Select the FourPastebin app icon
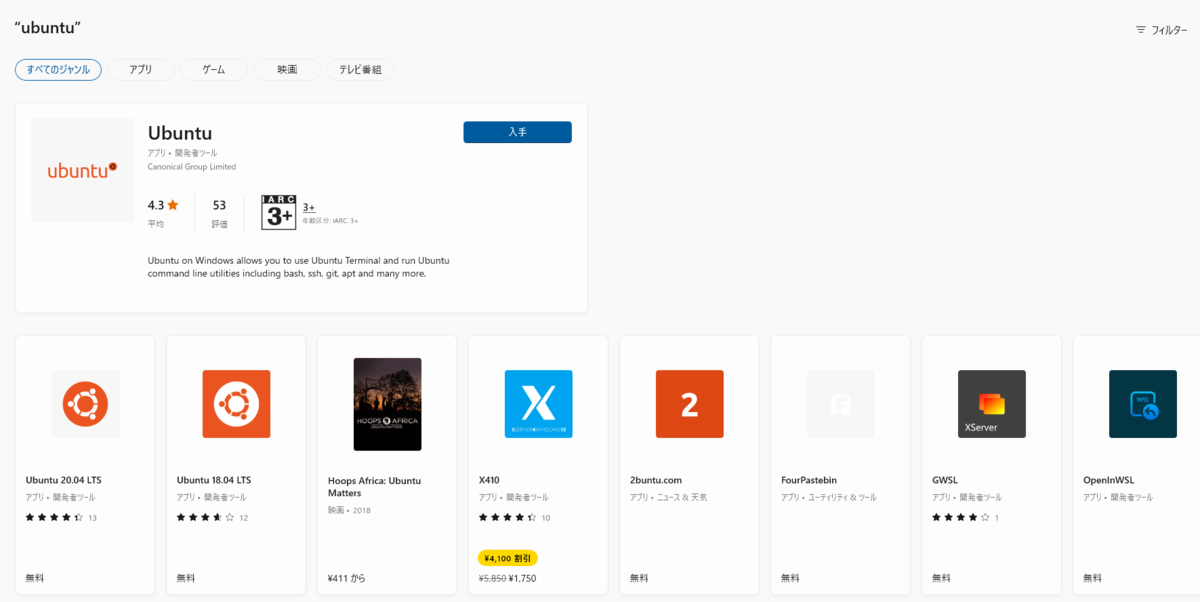The width and height of the screenshot is (1200, 602). (x=840, y=404)
